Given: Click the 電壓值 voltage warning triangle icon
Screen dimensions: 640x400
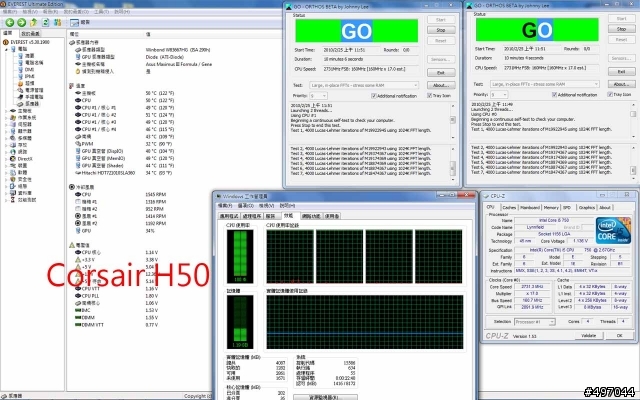Looking at the screenshot, I should pos(72,245).
